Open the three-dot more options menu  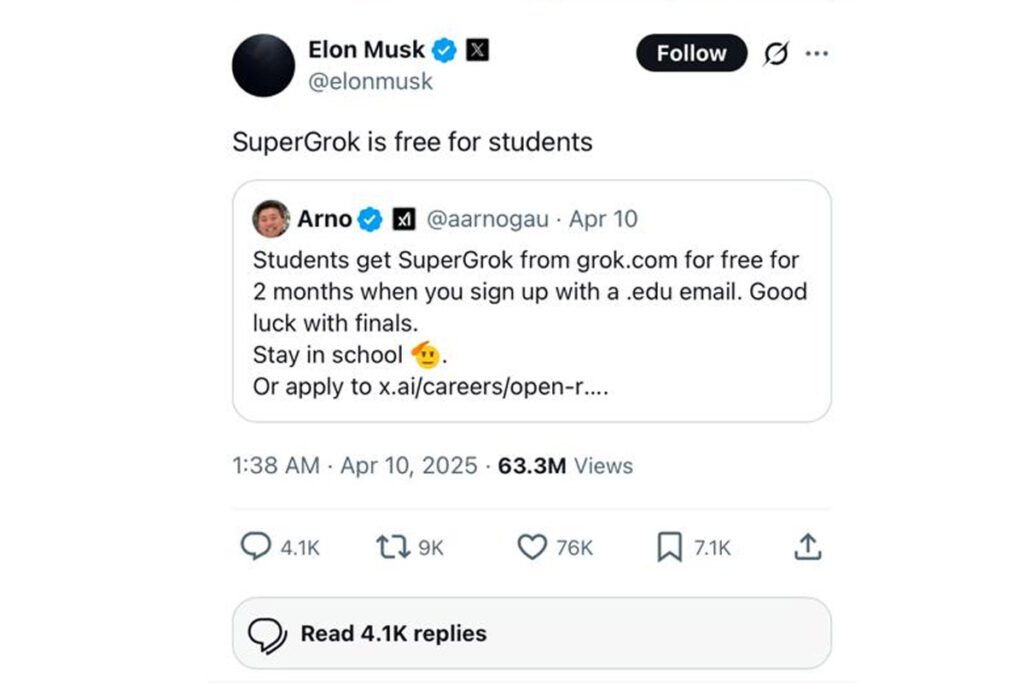(x=817, y=54)
